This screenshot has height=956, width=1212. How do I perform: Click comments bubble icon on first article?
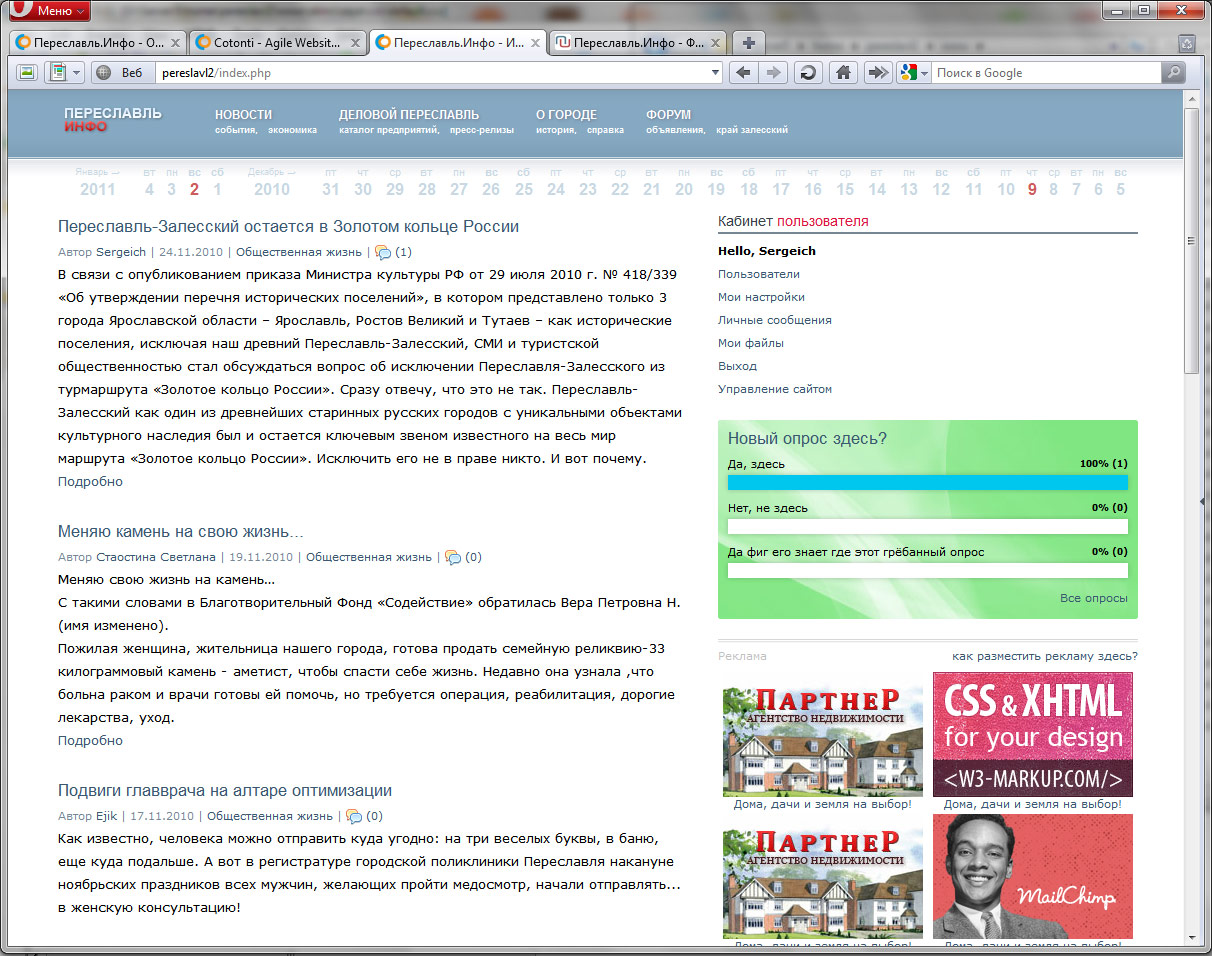(x=383, y=252)
